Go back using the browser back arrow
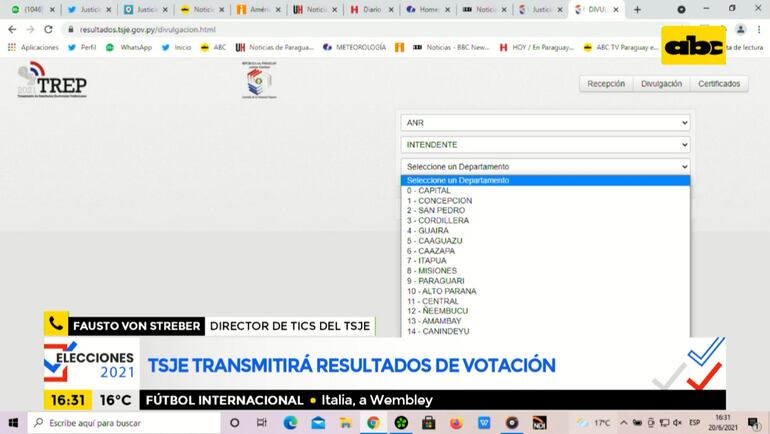The image size is (770, 434). (x=11, y=29)
